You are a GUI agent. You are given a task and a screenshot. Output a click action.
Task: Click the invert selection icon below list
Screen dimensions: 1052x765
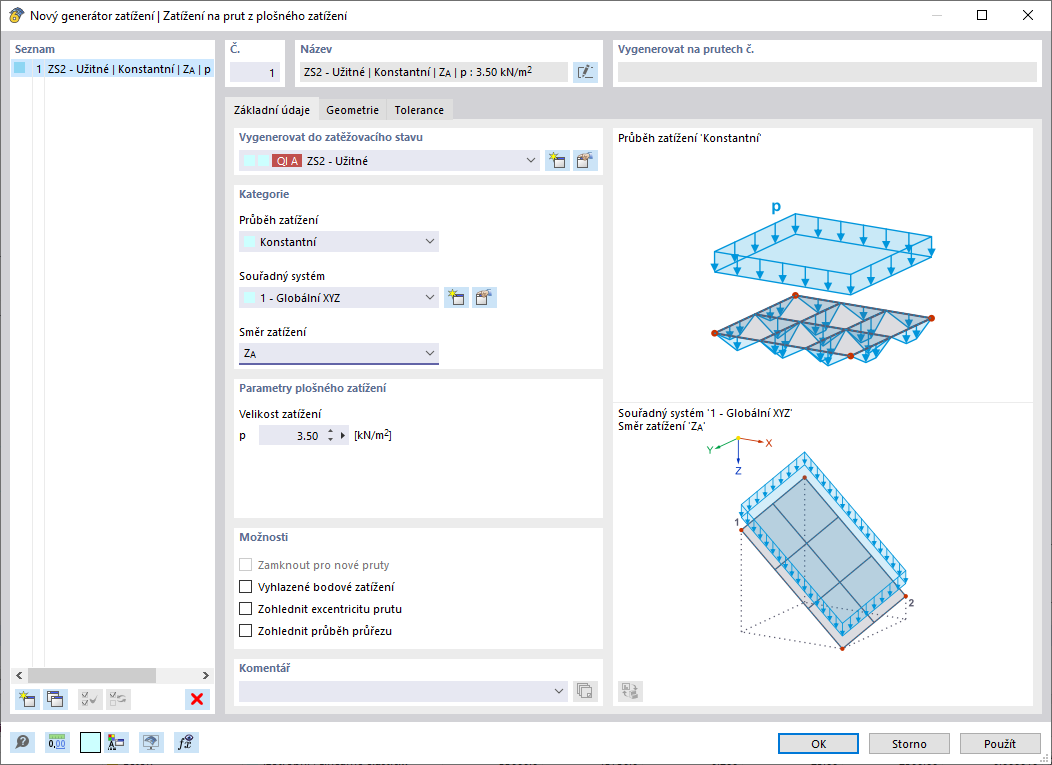point(118,699)
